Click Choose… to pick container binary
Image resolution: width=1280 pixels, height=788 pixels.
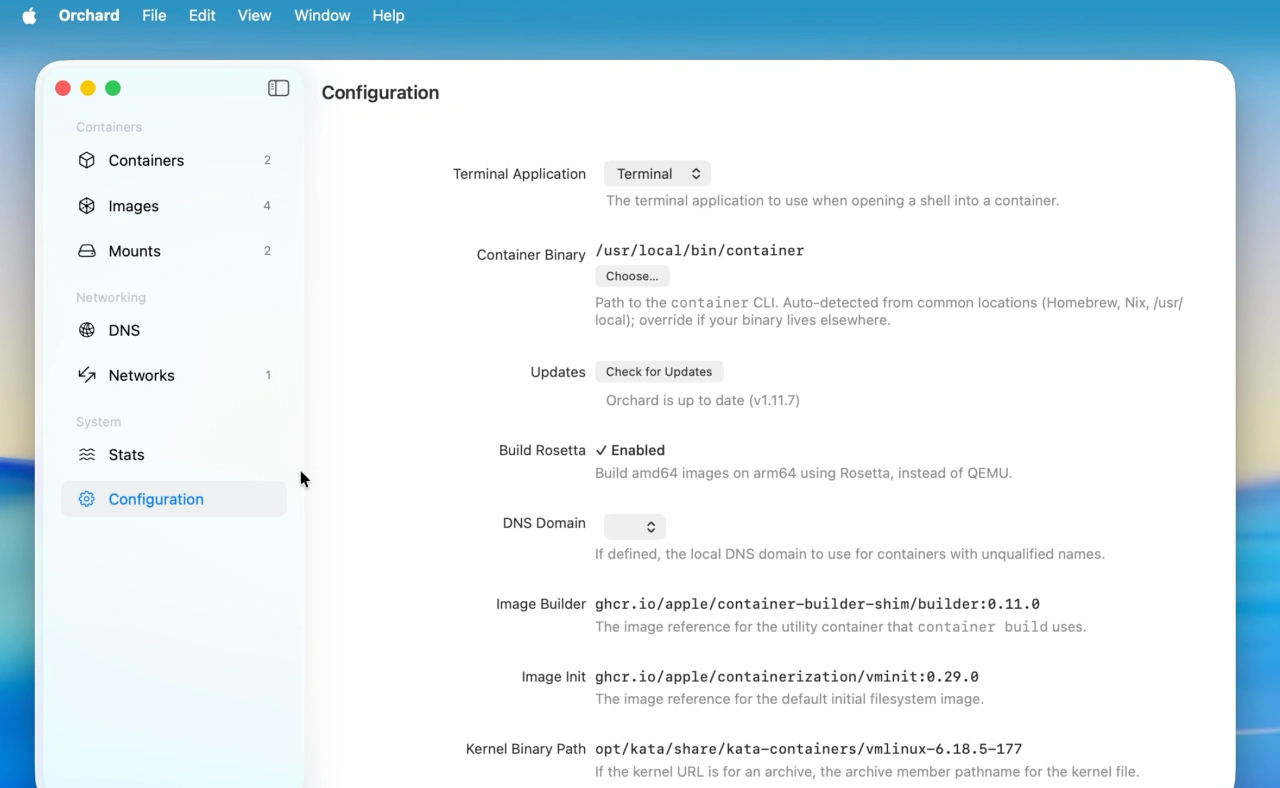[x=632, y=276]
